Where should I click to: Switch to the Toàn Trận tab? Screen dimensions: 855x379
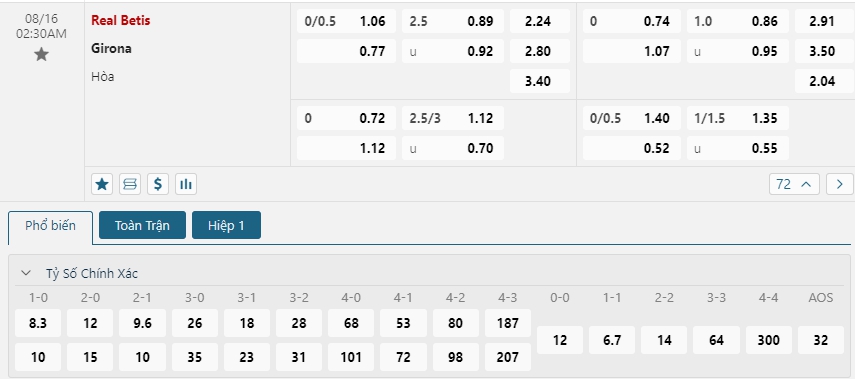pos(142,225)
